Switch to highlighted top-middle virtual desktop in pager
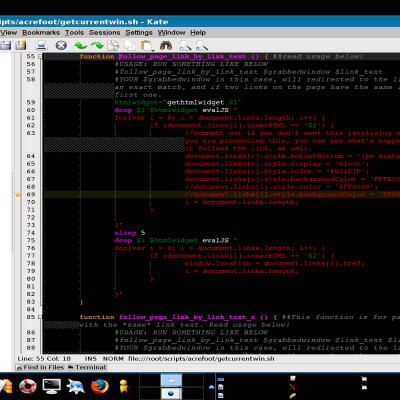The image size is (400, 400). click(171, 380)
